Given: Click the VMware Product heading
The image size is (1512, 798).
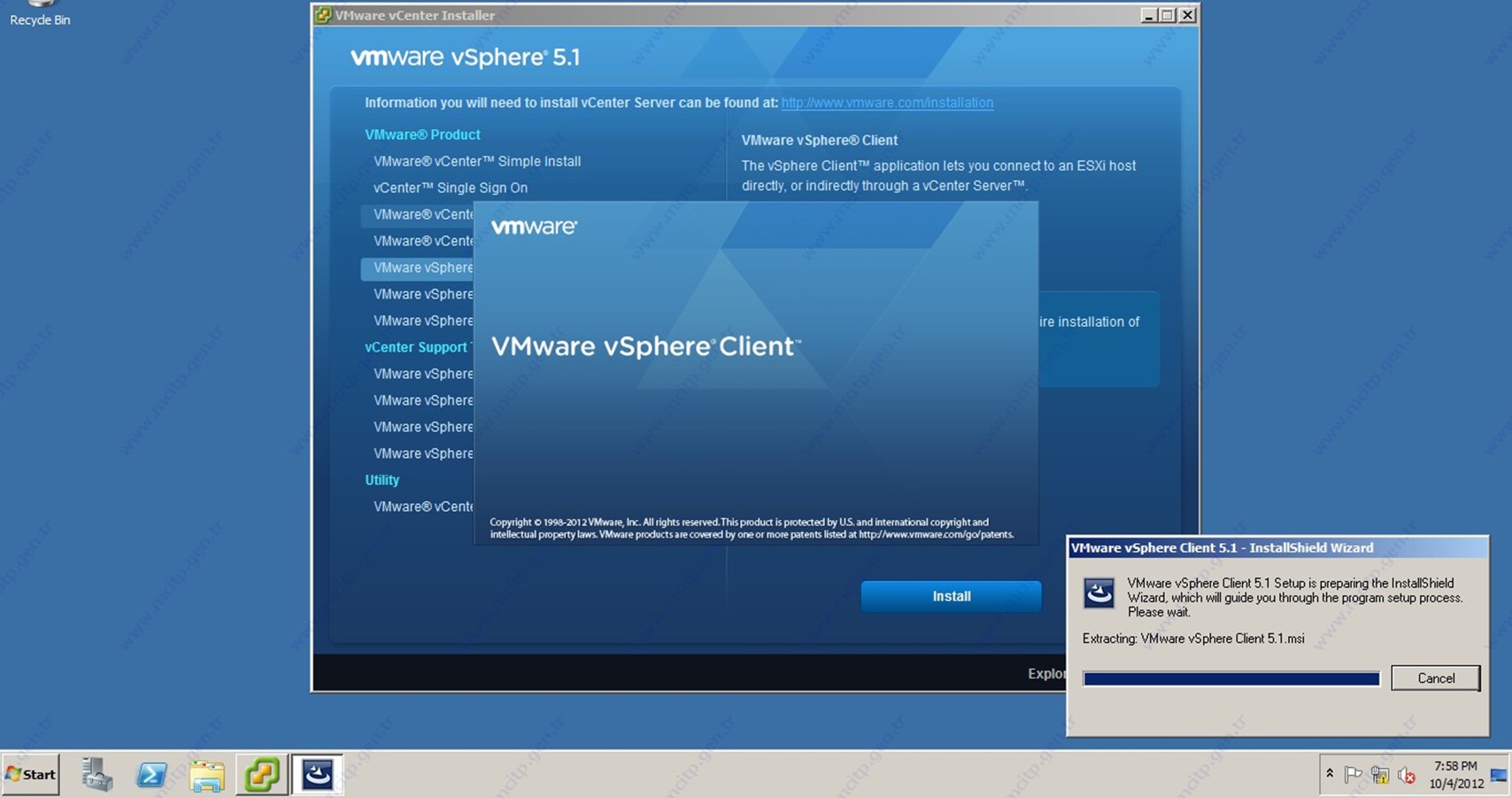Looking at the screenshot, I should point(422,135).
